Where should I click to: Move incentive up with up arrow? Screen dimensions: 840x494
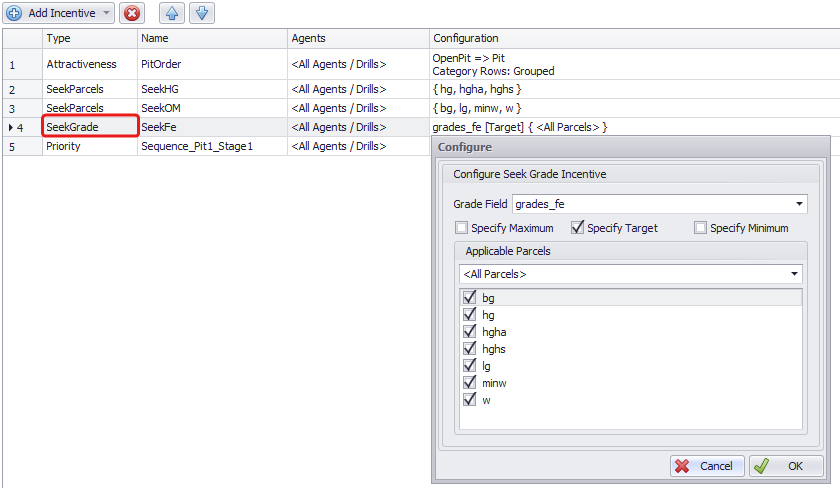172,13
